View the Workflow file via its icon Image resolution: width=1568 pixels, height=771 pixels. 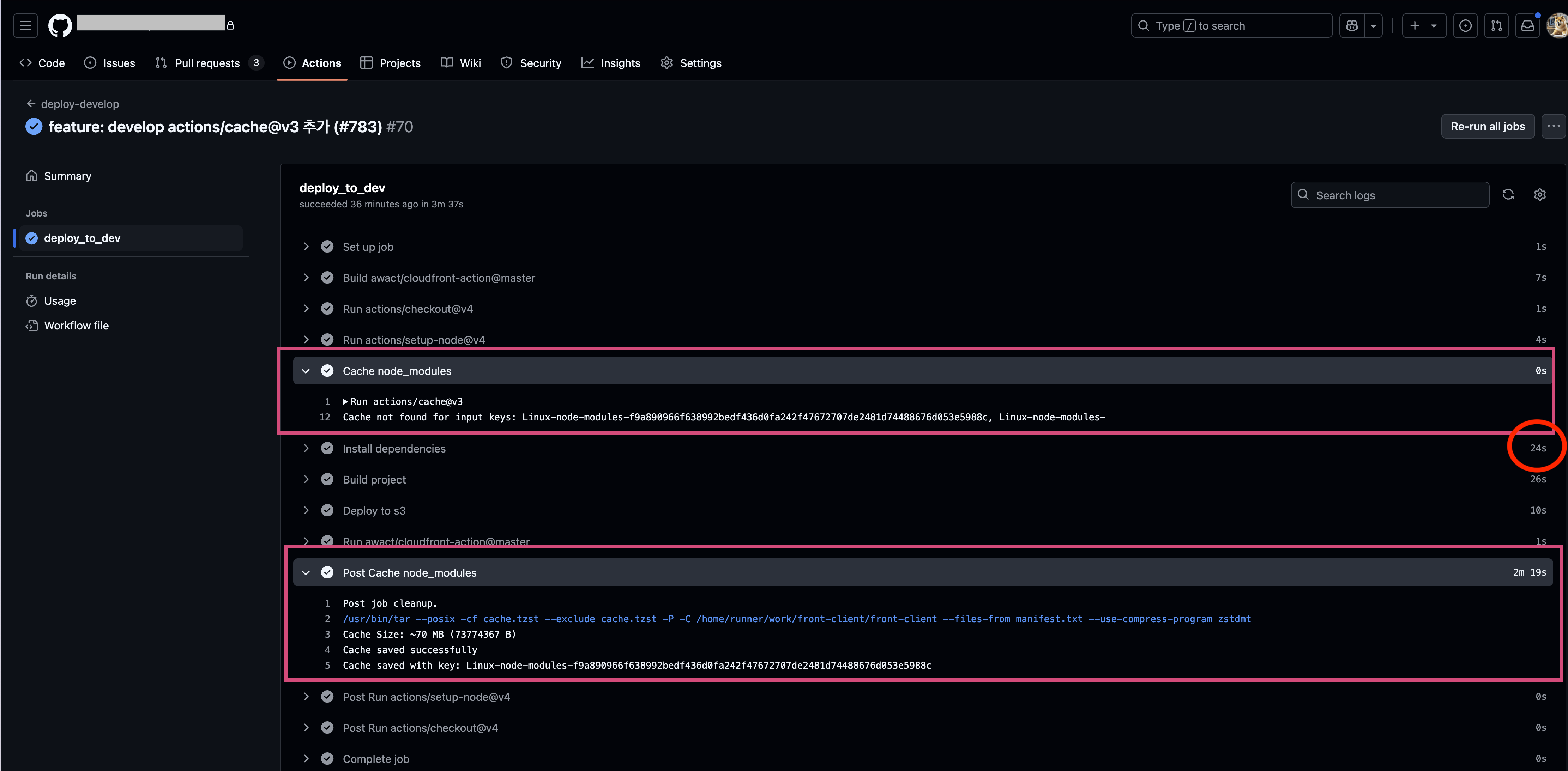coord(32,326)
